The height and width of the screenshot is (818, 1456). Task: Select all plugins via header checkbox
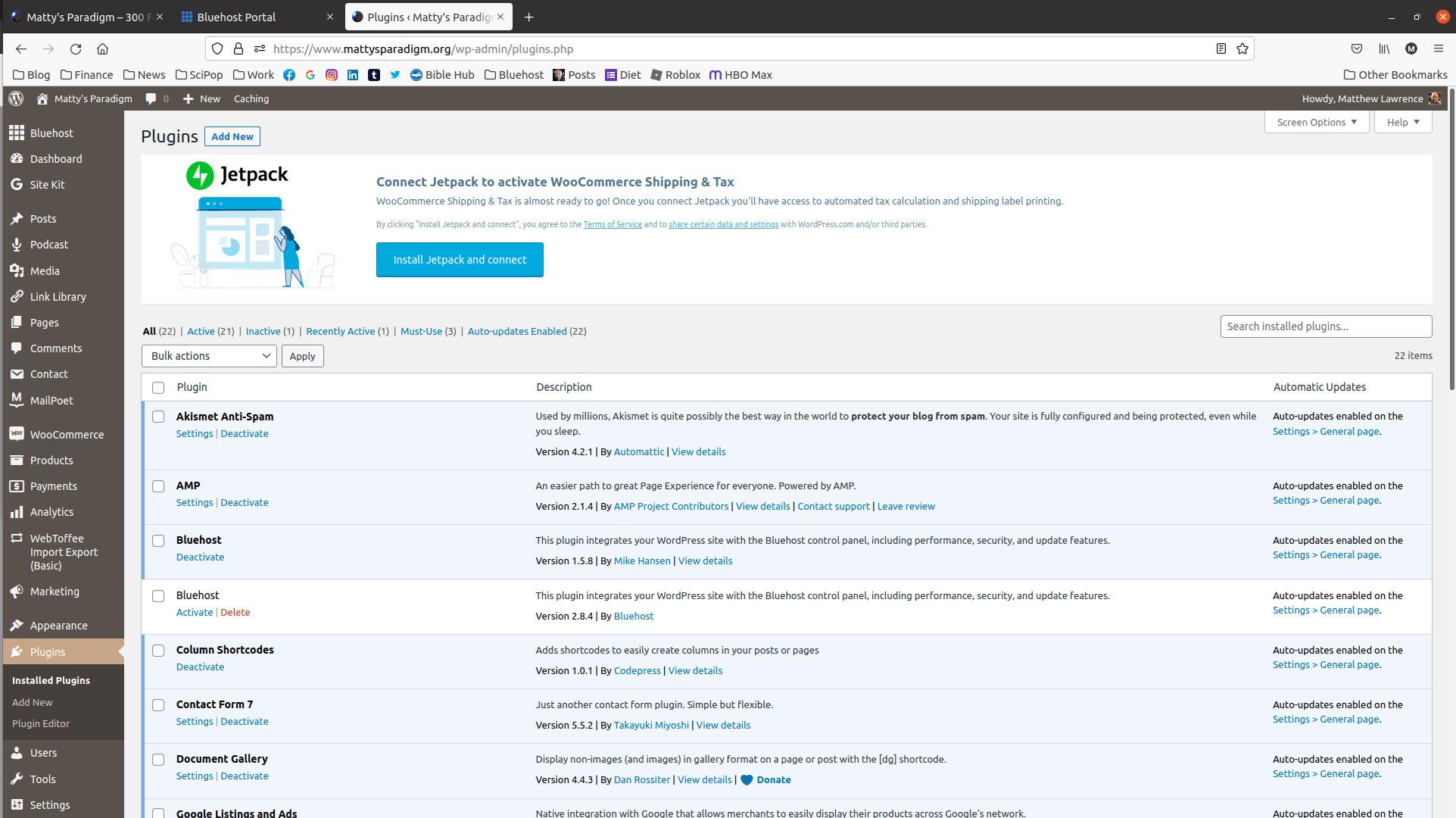click(158, 387)
